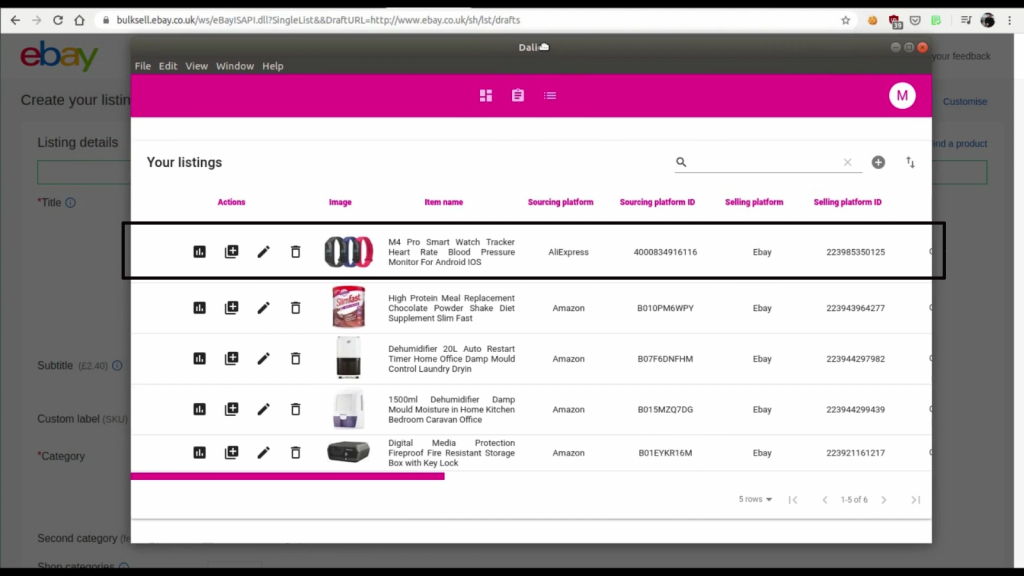Open the M user avatar menu
The height and width of the screenshot is (576, 1024).
point(902,95)
